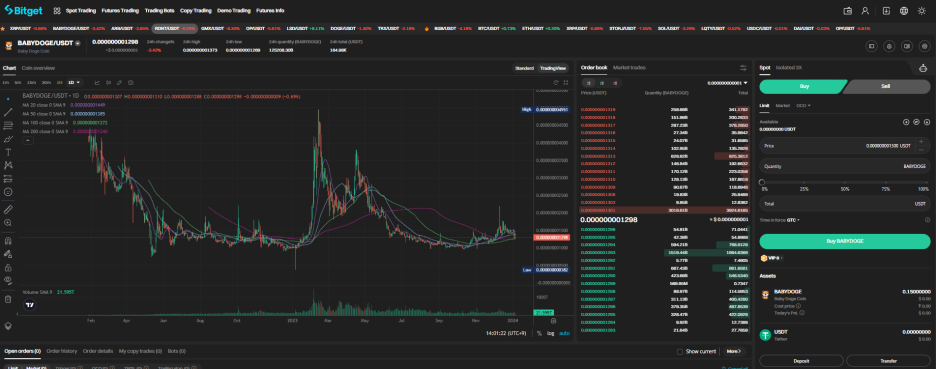Viewport: 936px width, 369px height.
Task: Select the Market order type
Action: (783, 106)
